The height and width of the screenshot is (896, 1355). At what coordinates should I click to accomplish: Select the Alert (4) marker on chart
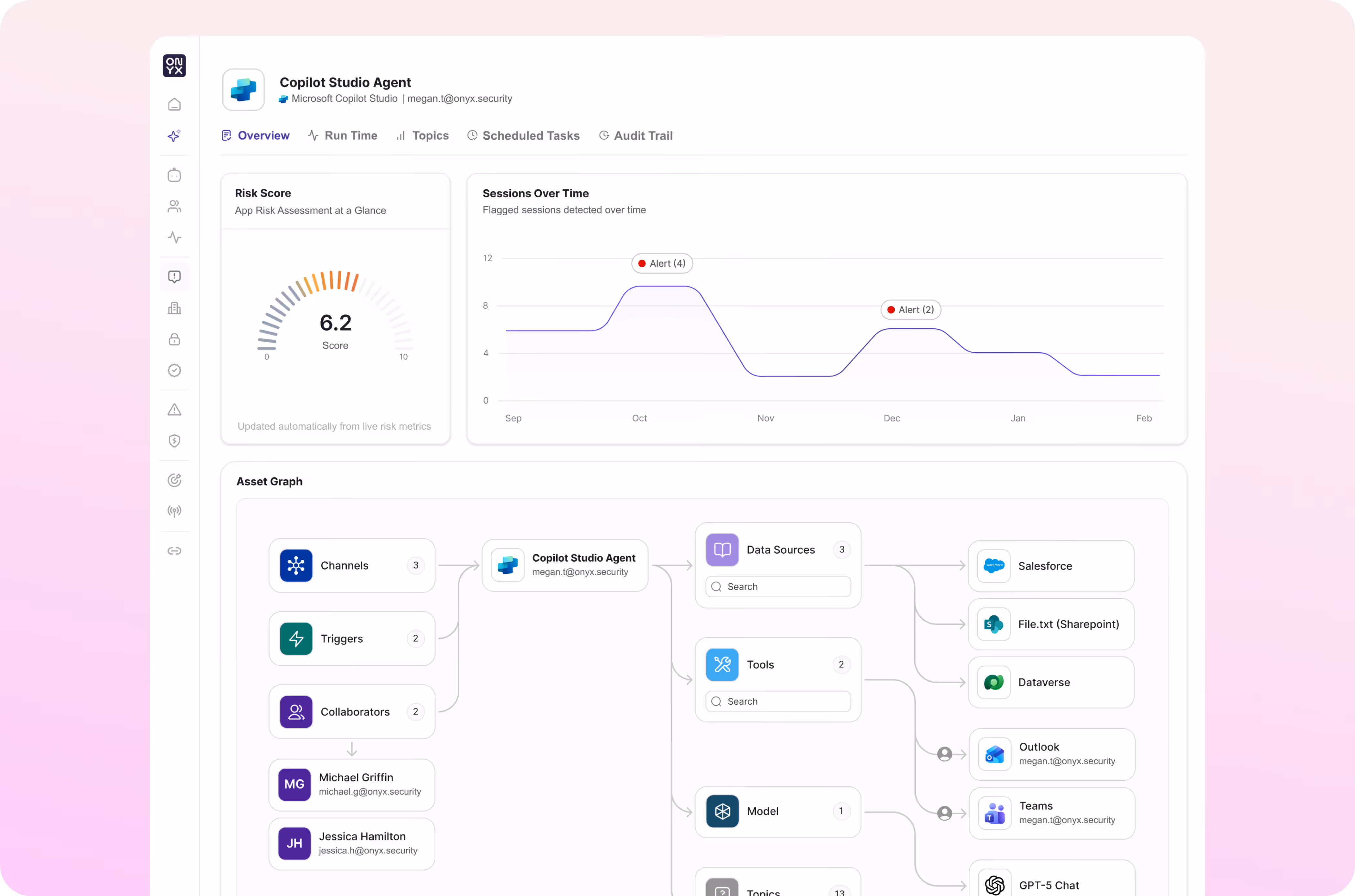click(x=662, y=263)
